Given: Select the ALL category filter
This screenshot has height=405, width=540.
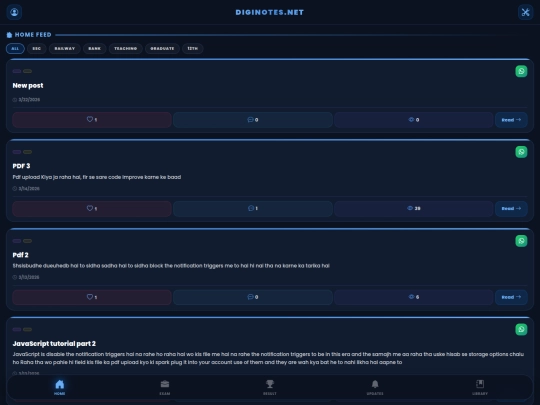Looking at the screenshot, I should [x=15, y=49].
